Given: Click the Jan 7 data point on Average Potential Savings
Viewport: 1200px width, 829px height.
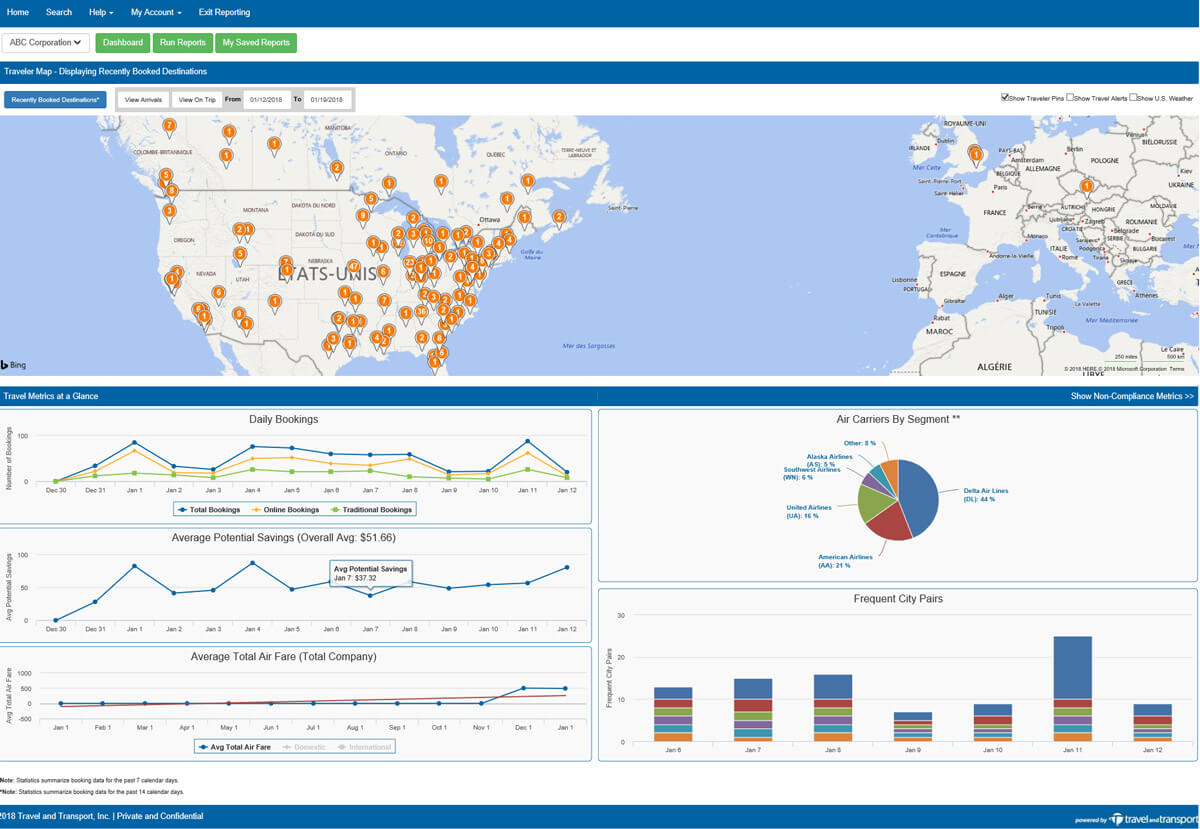Looking at the screenshot, I should [x=370, y=594].
